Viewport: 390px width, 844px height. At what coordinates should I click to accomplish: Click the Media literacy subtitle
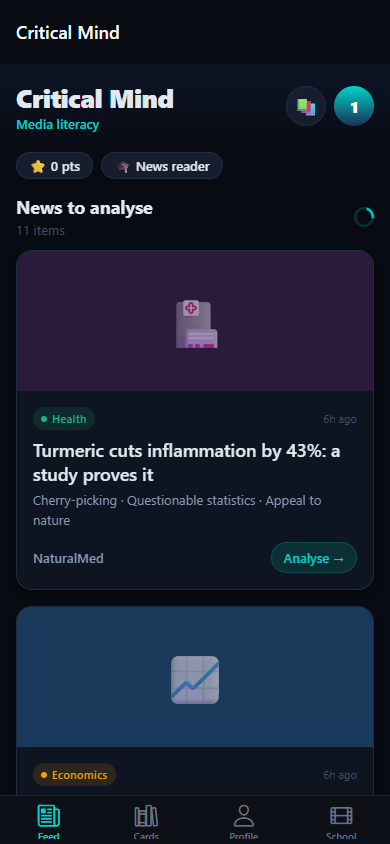[58, 125]
